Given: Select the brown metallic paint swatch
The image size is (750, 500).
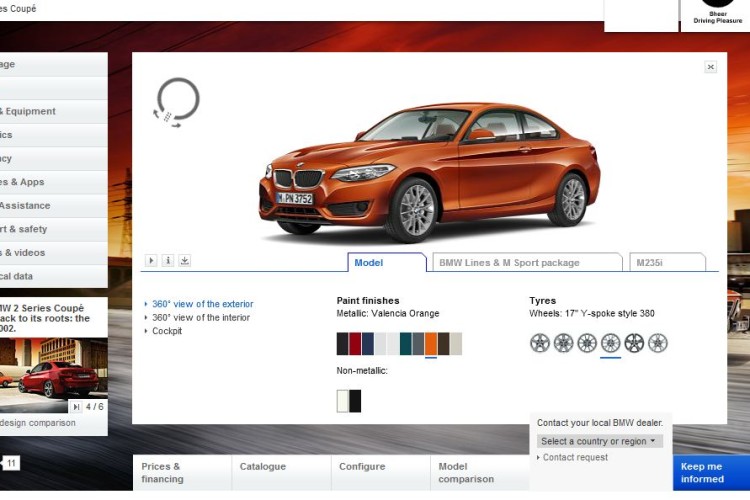Looking at the screenshot, I should click(x=443, y=344).
